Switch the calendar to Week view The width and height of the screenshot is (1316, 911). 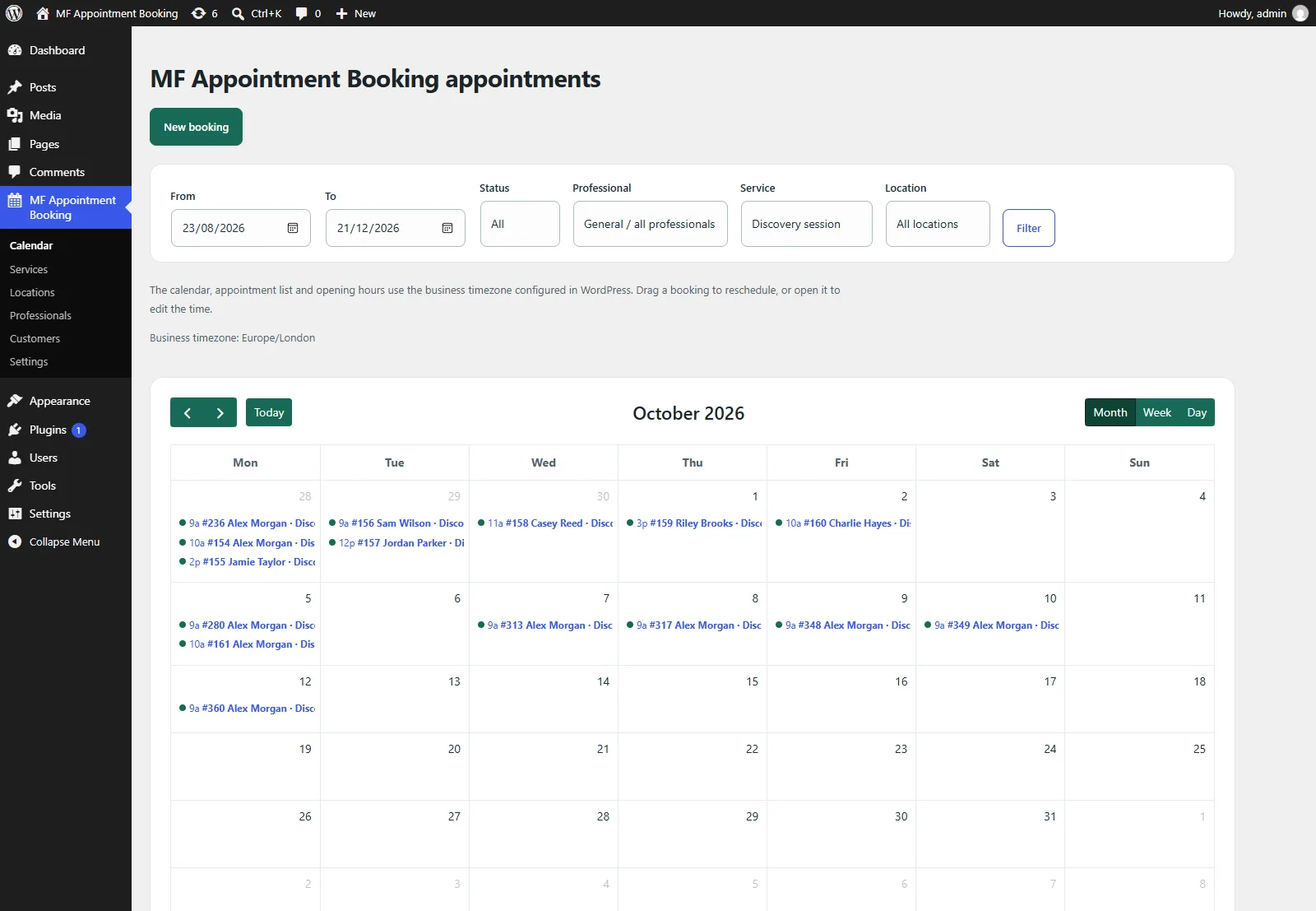(x=1156, y=412)
